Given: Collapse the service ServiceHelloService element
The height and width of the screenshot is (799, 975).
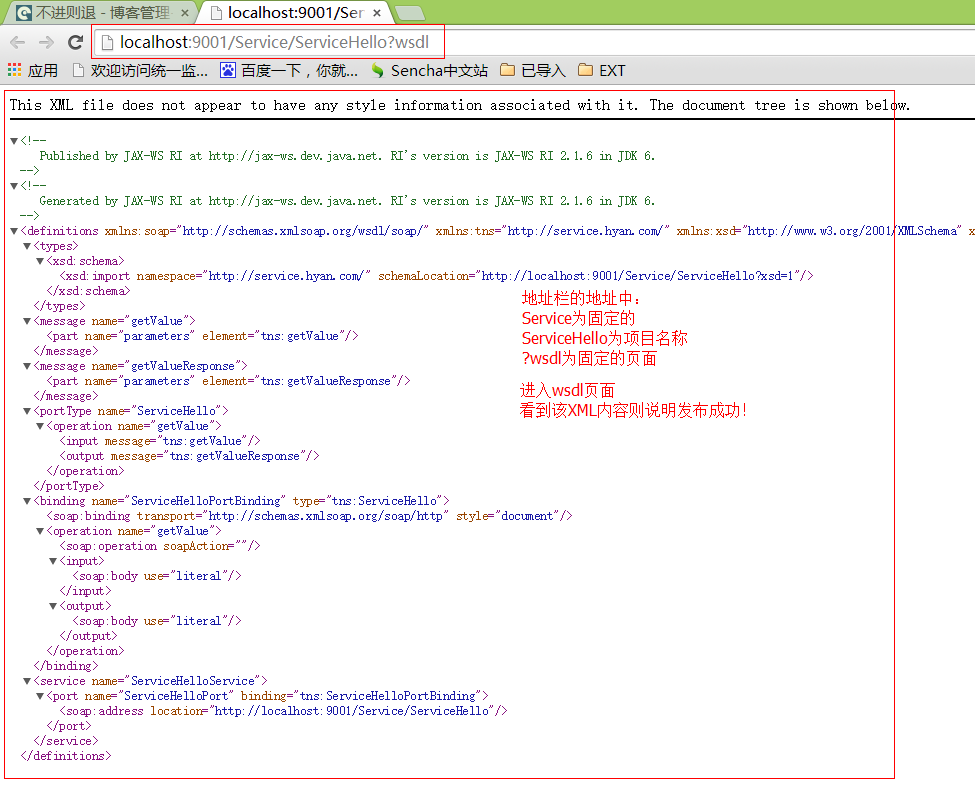Looking at the screenshot, I should pos(27,681).
